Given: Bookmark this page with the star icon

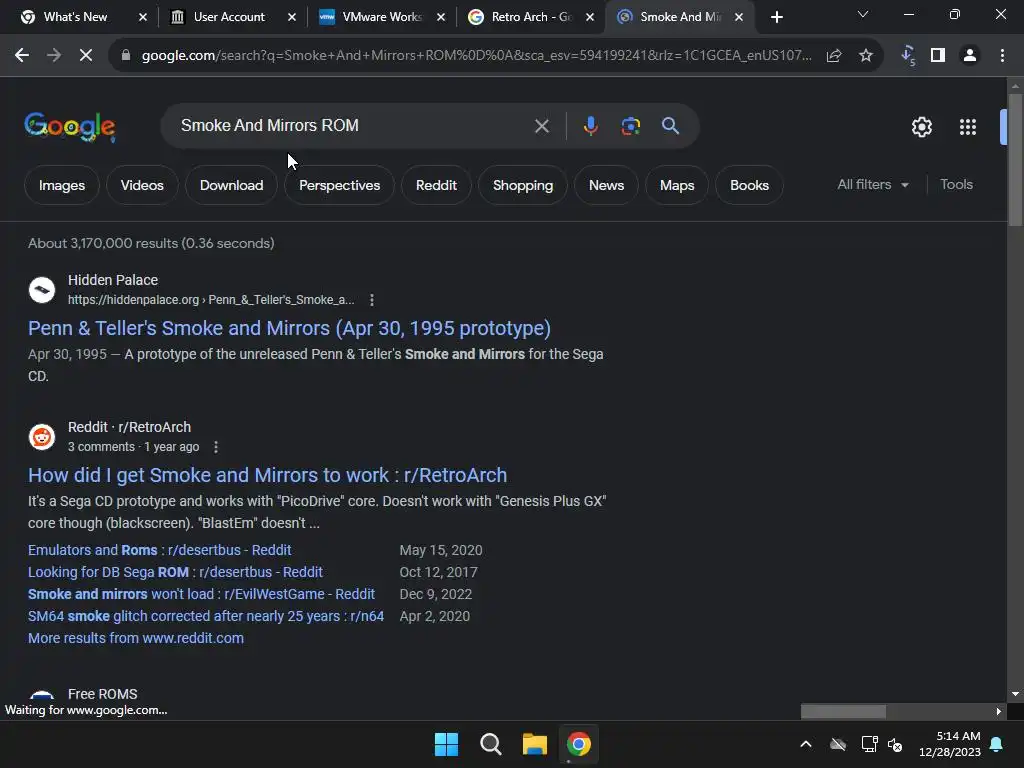Looking at the screenshot, I should pyautogui.click(x=866, y=56).
